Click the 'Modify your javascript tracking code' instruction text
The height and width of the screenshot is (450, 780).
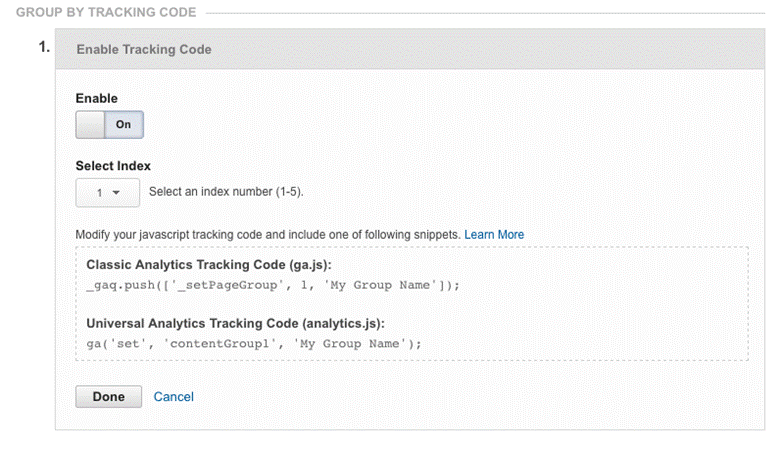(x=268, y=235)
